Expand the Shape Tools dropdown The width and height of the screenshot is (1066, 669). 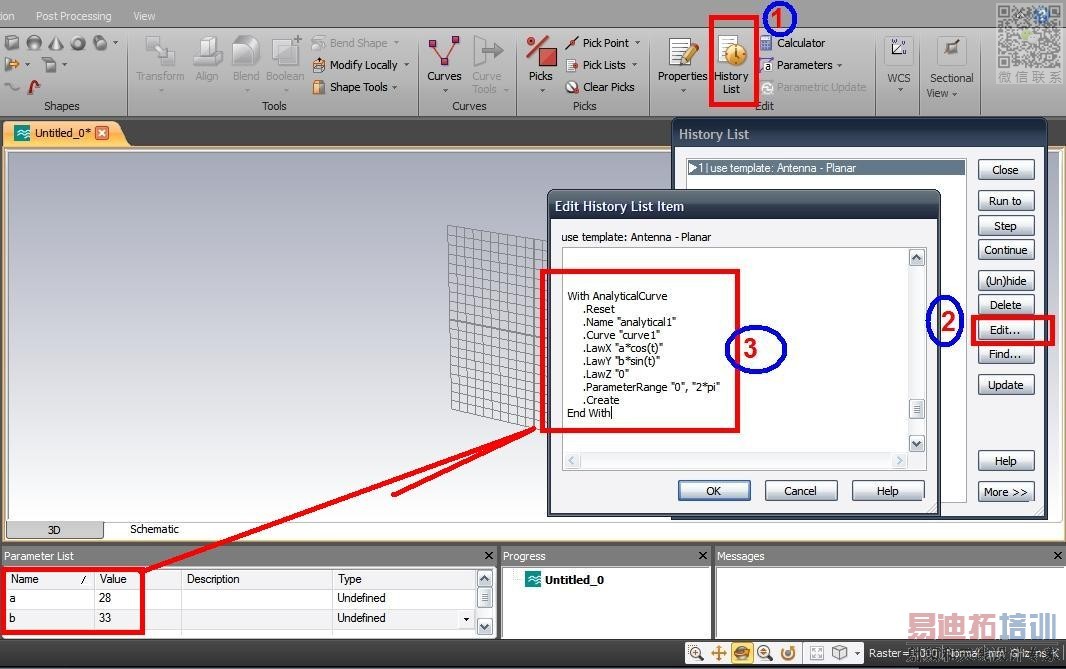(x=394, y=87)
